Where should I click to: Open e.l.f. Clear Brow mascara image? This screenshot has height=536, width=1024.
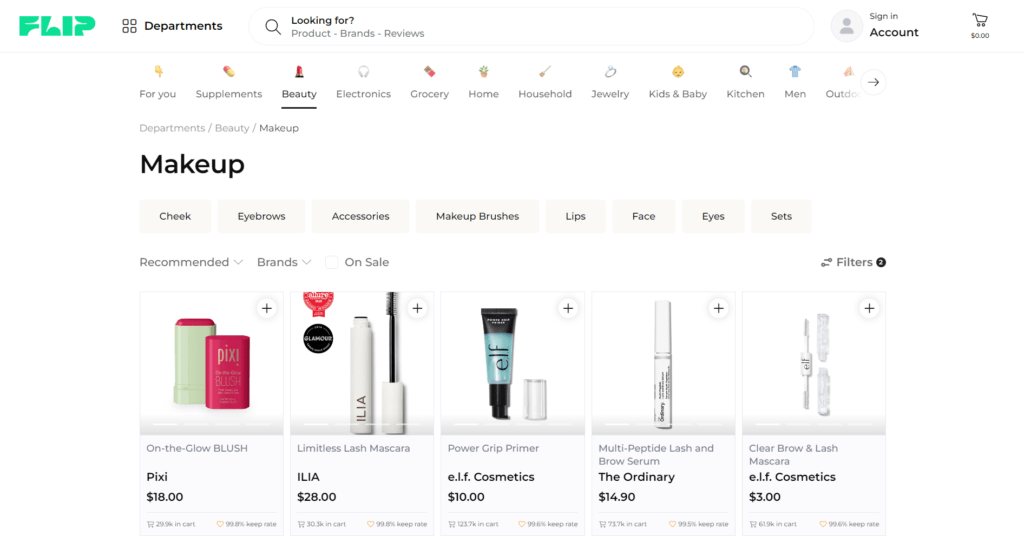click(814, 363)
